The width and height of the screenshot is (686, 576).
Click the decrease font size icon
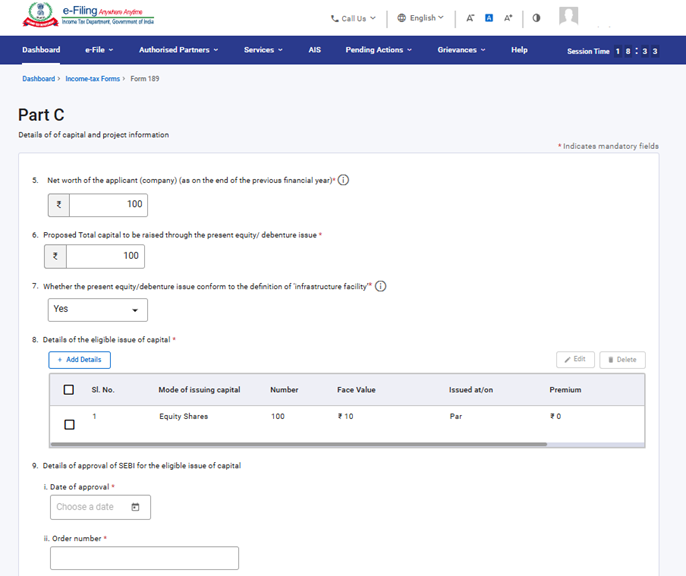pos(470,18)
